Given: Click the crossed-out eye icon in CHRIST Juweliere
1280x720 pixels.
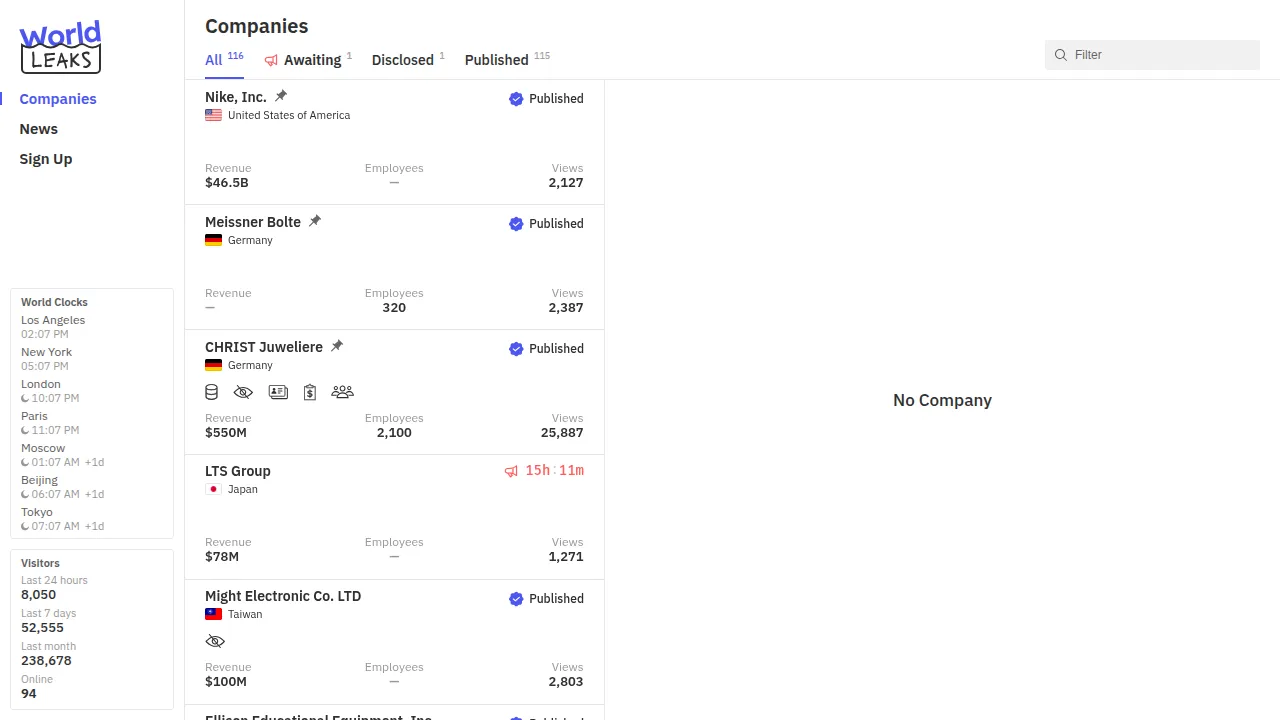Looking at the screenshot, I should pos(243,392).
